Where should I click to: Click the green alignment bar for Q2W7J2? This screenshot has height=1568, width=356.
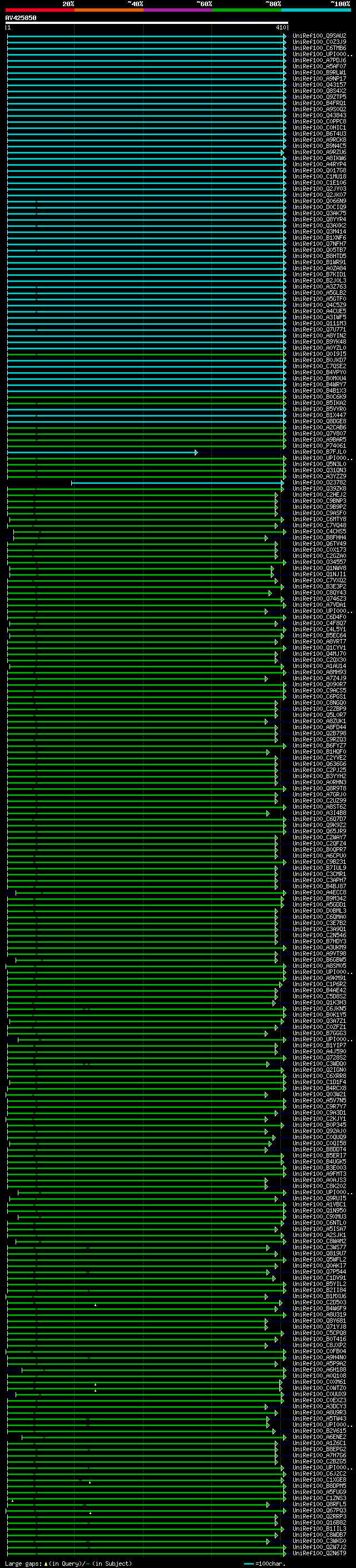pos(147,1547)
